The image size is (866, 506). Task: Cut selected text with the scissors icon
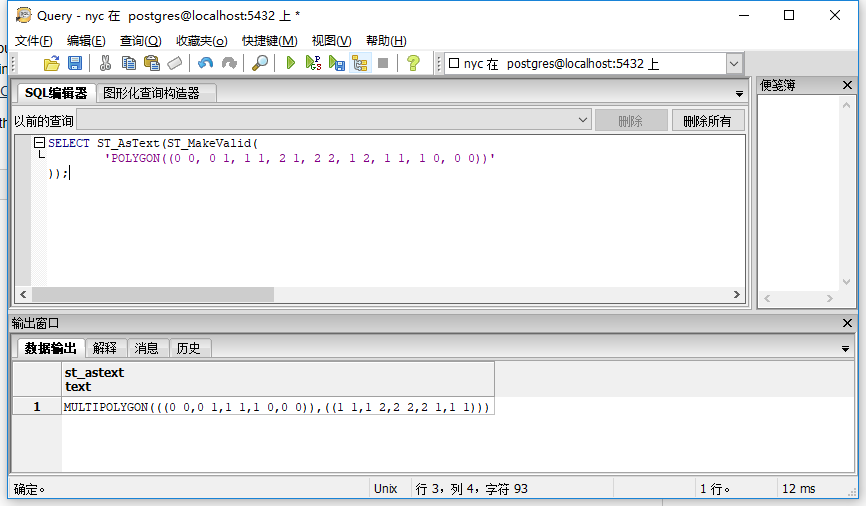tap(105, 64)
